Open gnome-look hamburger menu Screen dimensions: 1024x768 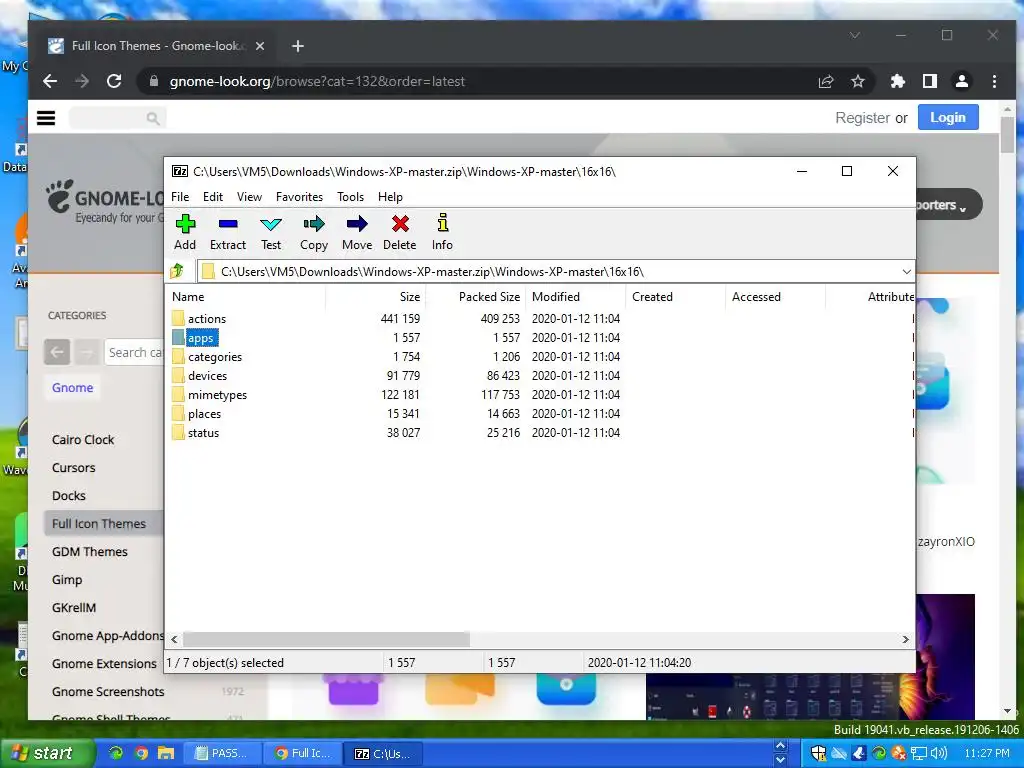pos(46,118)
